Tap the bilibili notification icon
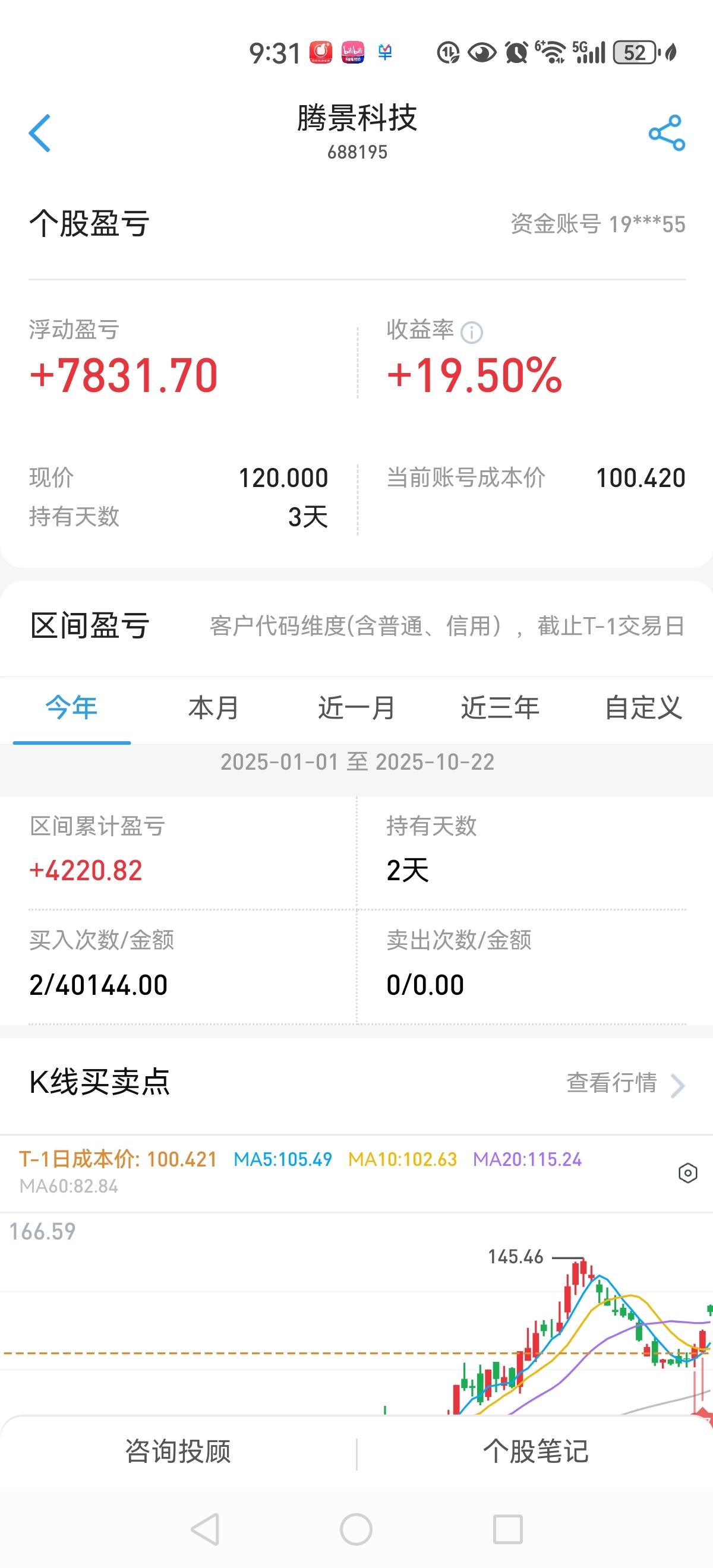This screenshot has width=713, height=1568. (x=352, y=52)
